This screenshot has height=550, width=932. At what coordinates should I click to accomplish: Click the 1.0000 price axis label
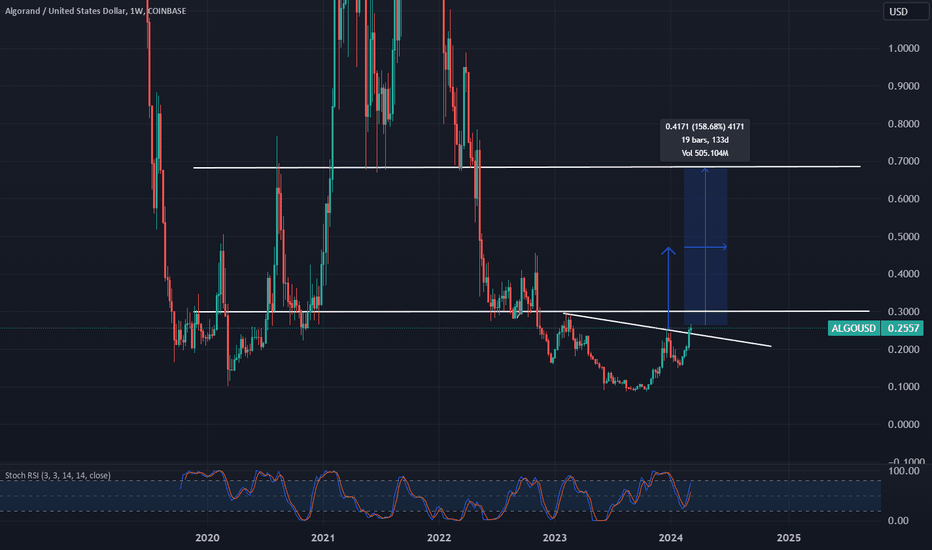click(x=903, y=48)
